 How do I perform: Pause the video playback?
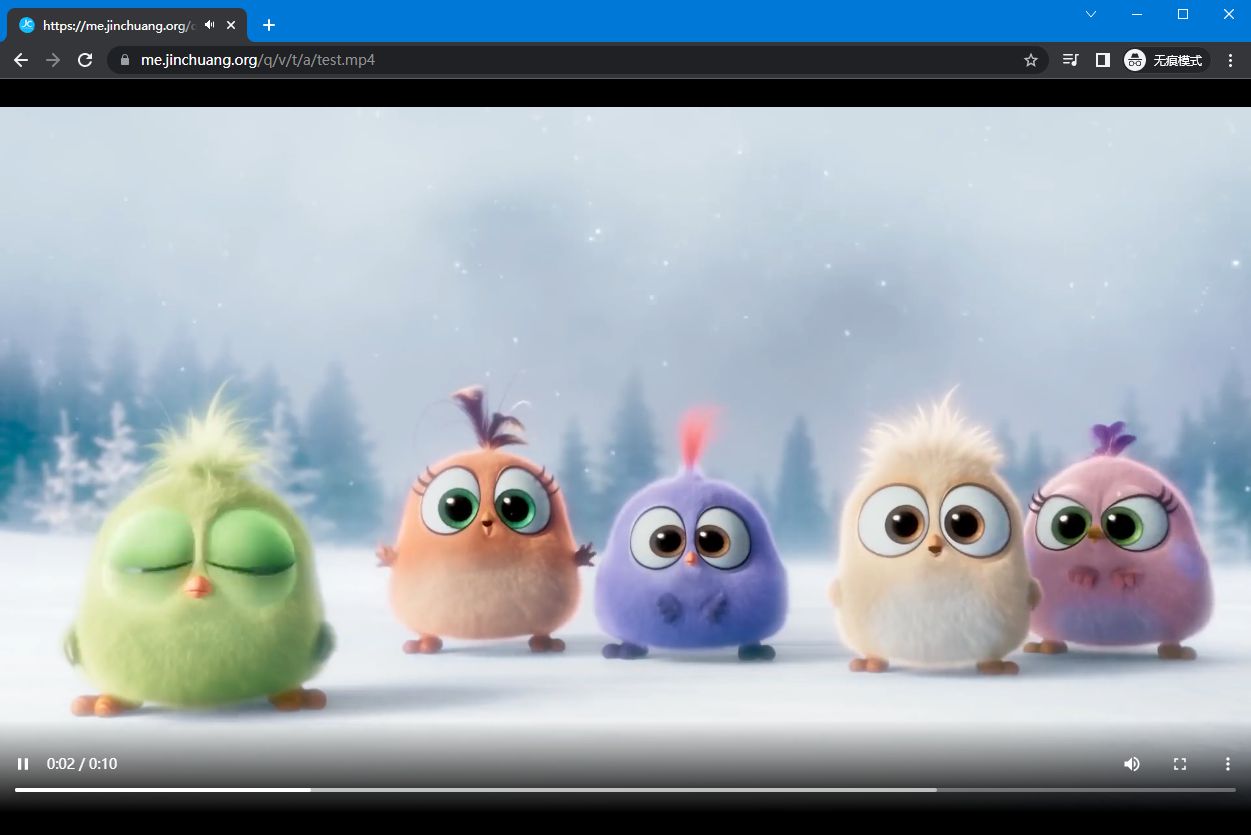click(x=23, y=764)
